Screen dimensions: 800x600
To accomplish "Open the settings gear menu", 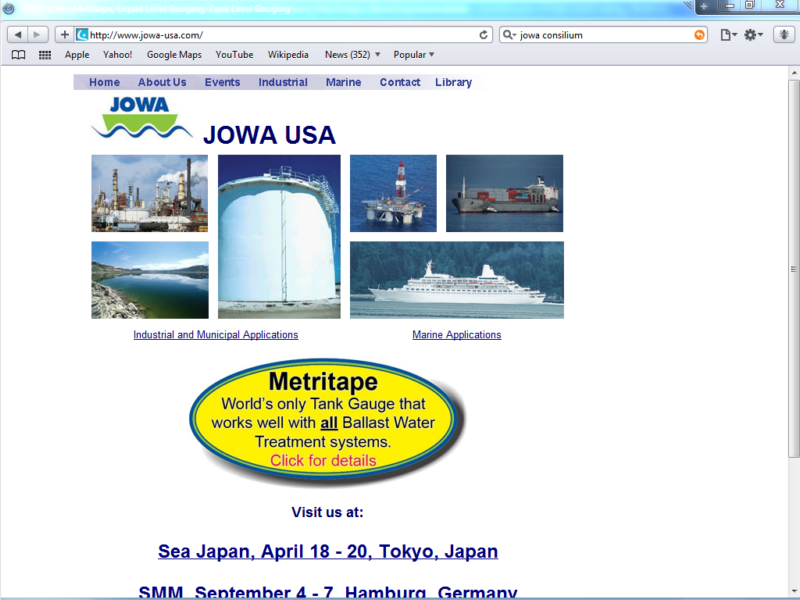I will point(753,35).
